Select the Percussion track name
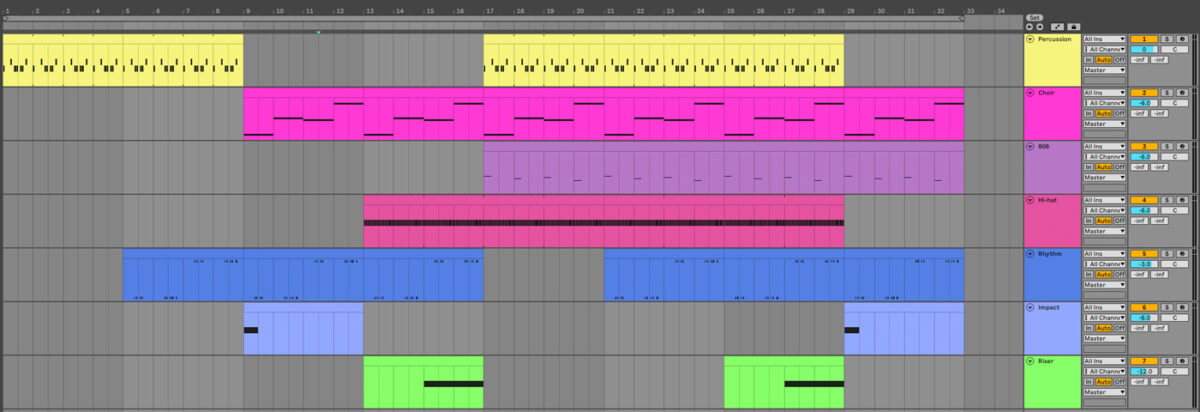This screenshot has width=1200, height=412. 1054,39
